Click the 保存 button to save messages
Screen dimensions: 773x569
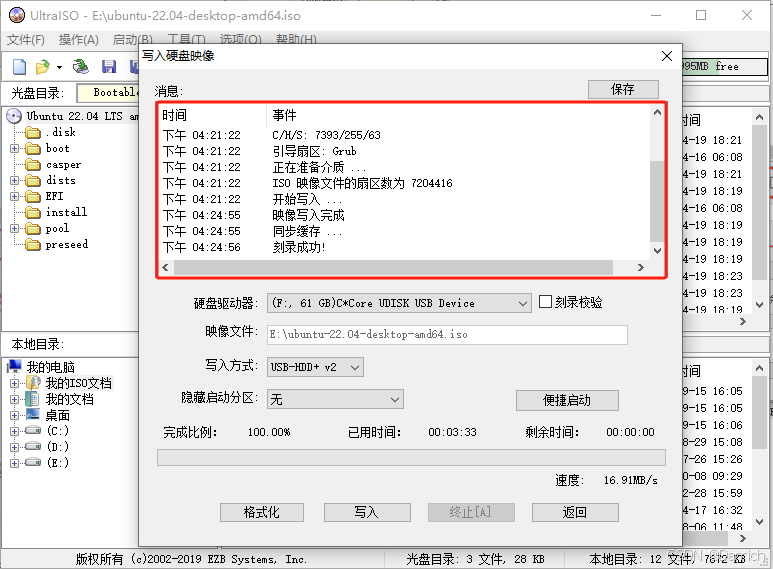623,89
